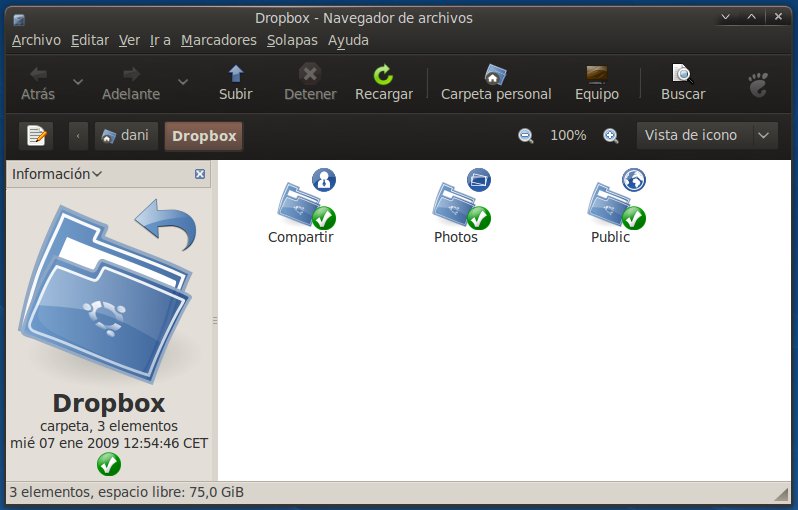Open the Editar menu
Viewport: 798px width, 510px height.
point(90,40)
